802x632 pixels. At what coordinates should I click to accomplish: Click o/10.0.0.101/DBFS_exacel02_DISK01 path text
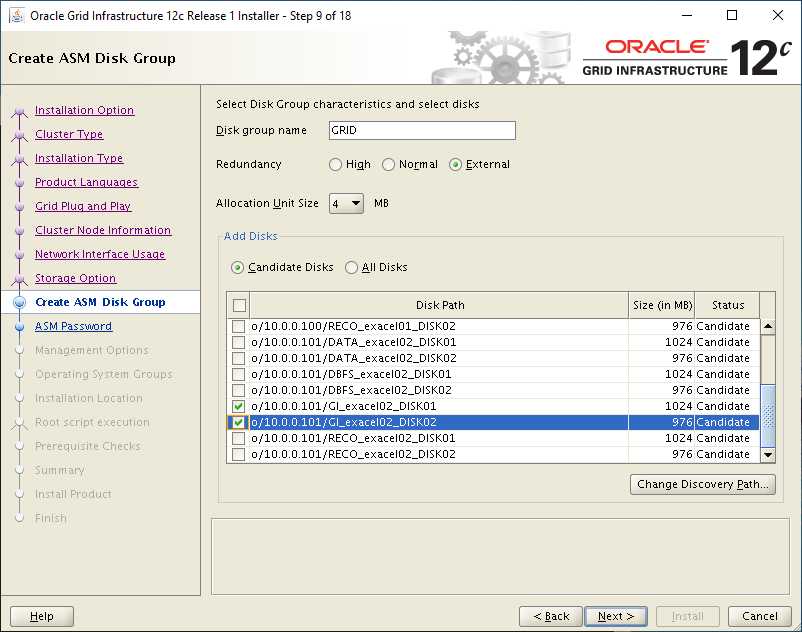(351, 374)
